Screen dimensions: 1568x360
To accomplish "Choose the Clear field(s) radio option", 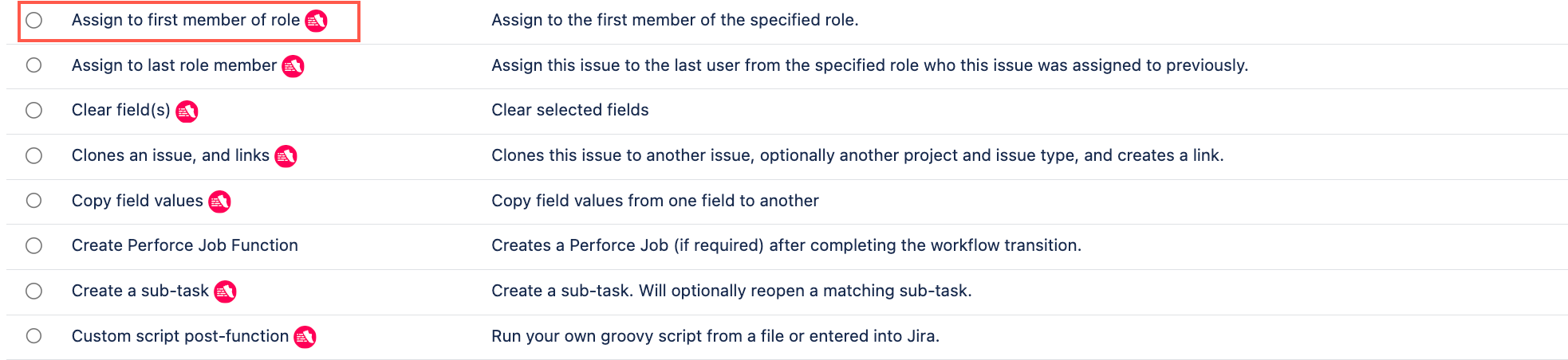I will (x=33, y=110).
